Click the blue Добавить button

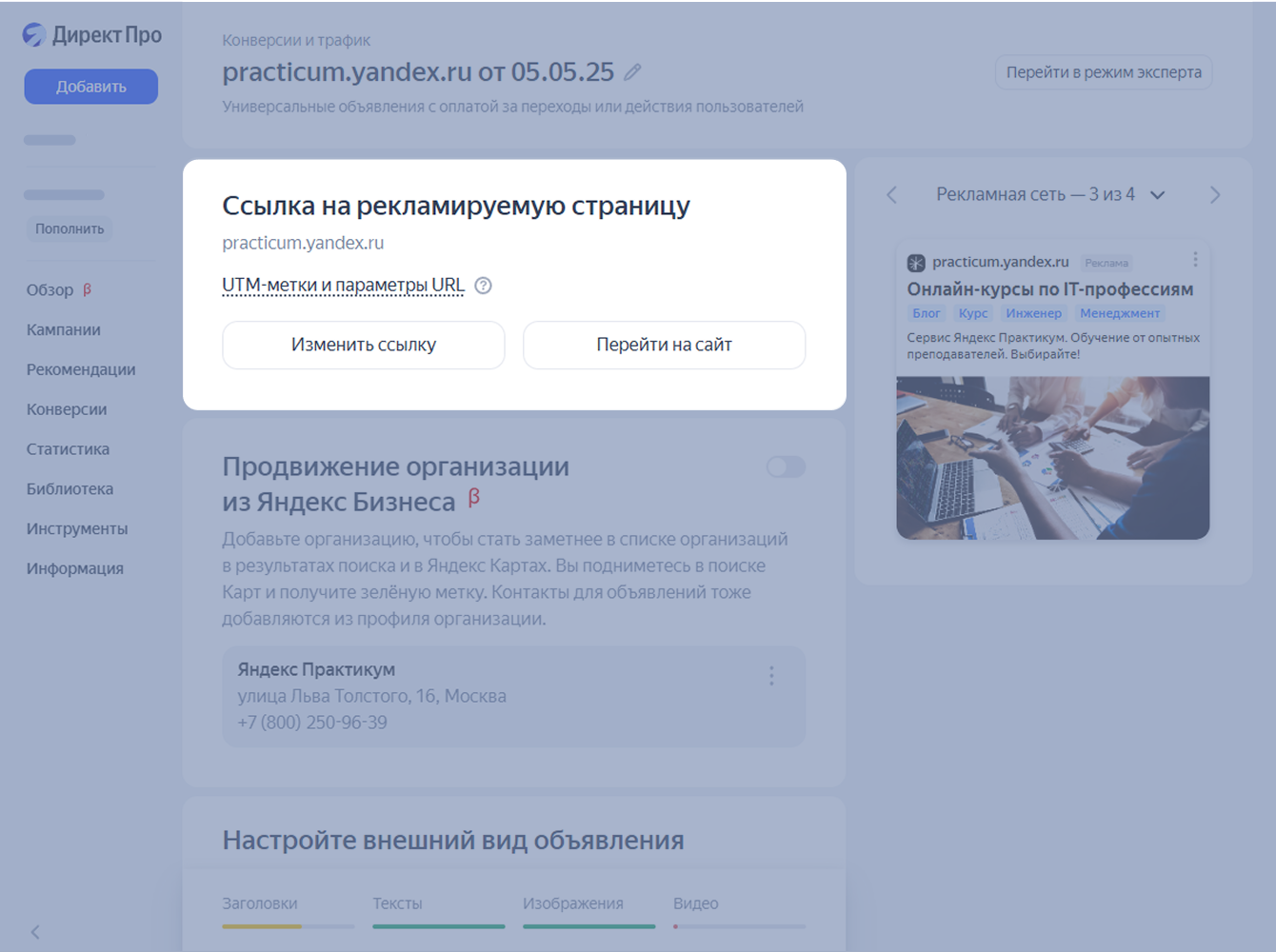91,87
